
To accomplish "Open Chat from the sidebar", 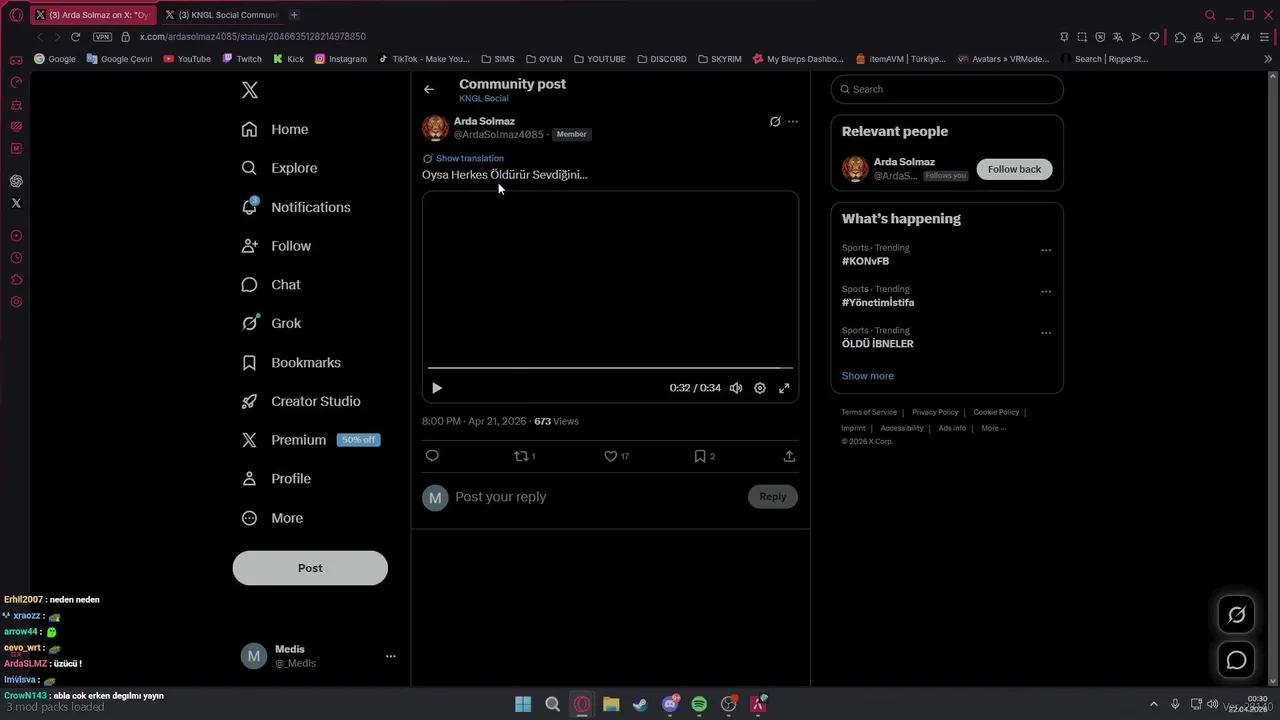I will pyautogui.click(x=271, y=285).
